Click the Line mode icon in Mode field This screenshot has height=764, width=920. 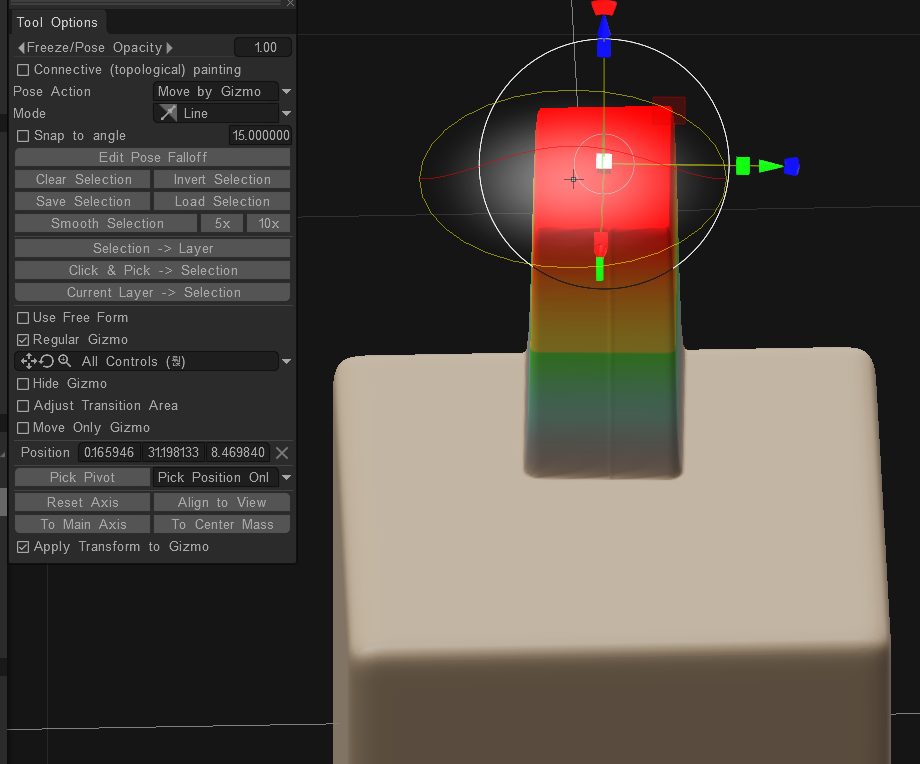tap(169, 114)
